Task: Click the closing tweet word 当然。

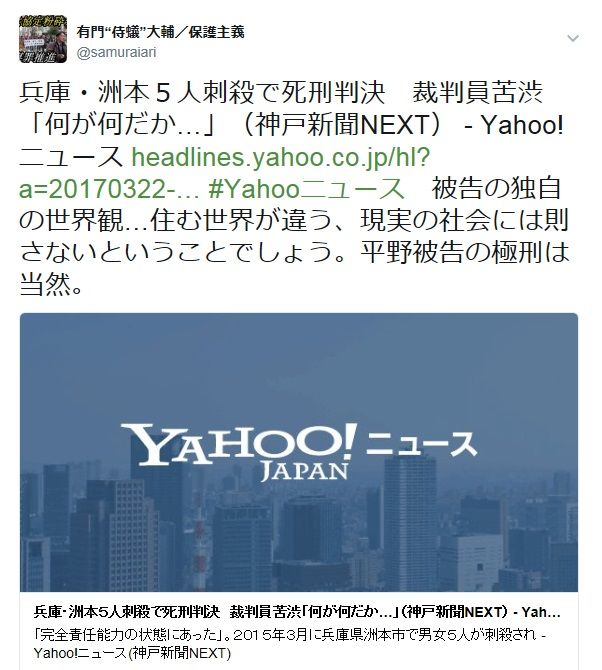Action: [x=51, y=285]
